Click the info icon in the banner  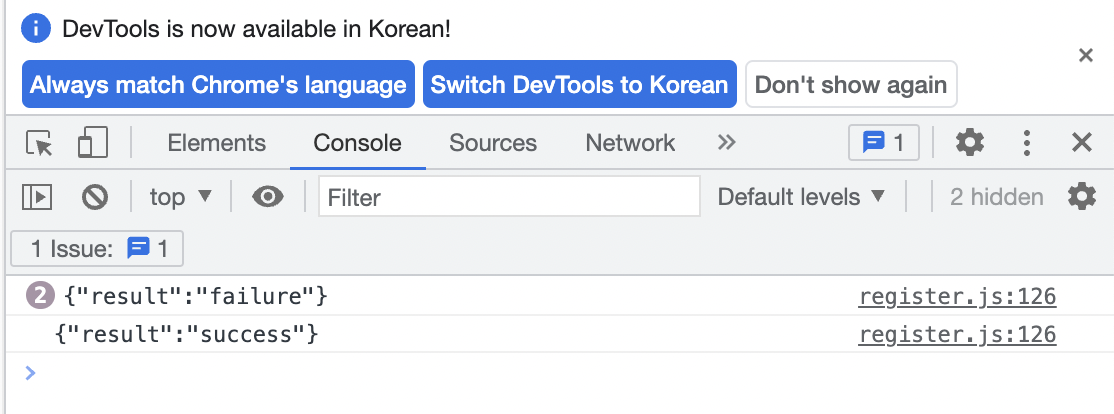click(x=36, y=28)
